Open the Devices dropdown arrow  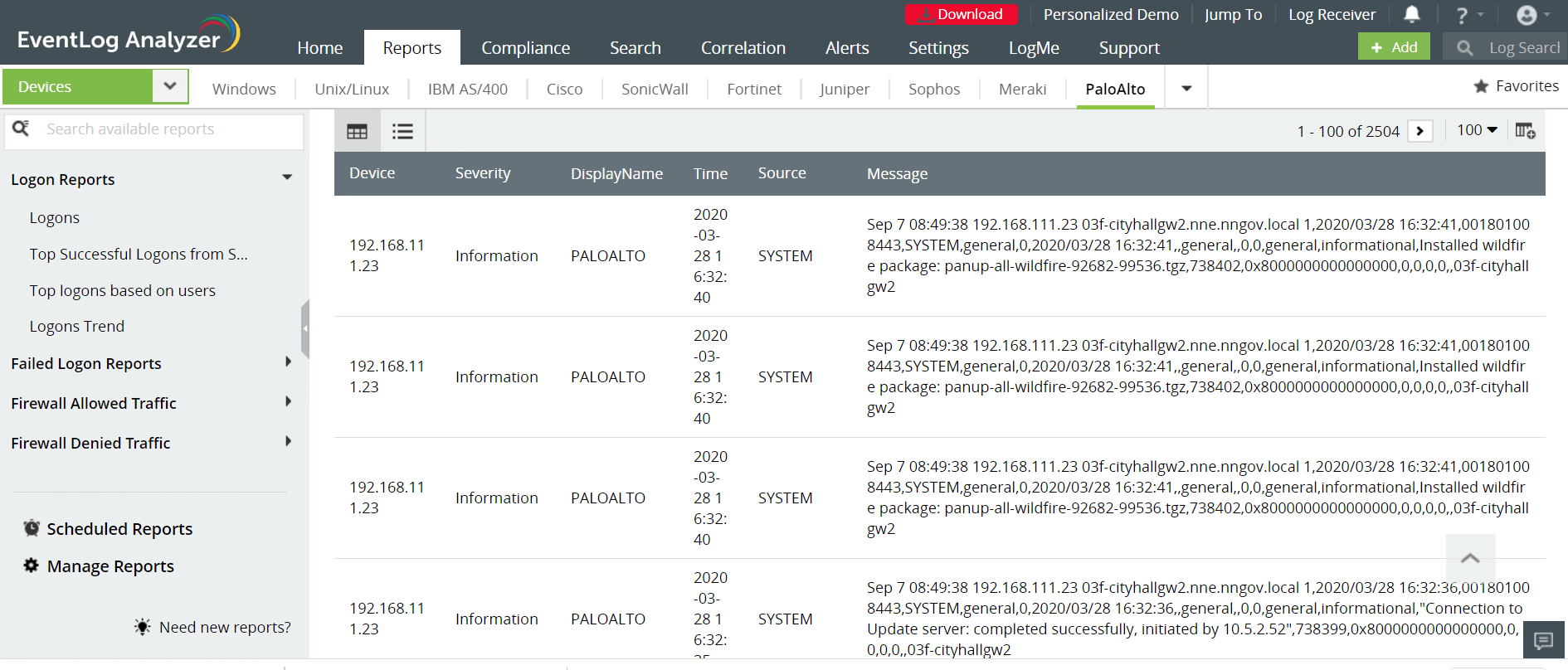tap(170, 86)
